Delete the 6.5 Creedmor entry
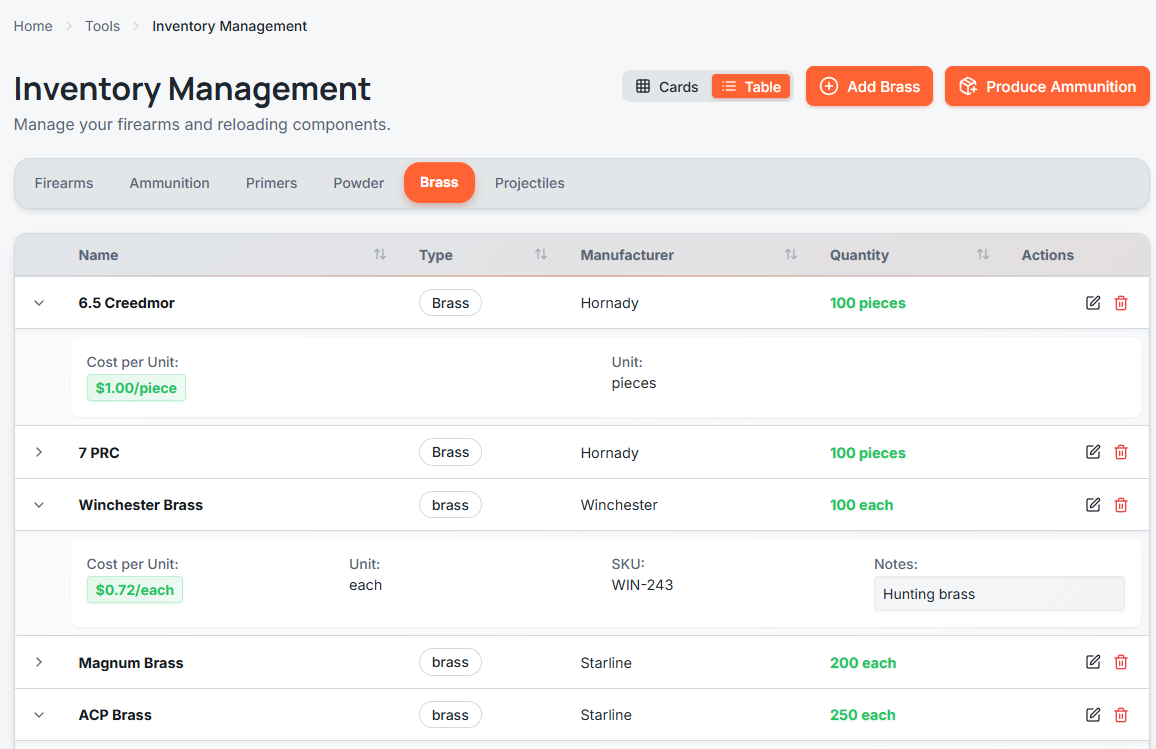The image size is (1156, 749). [x=1121, y=303]
